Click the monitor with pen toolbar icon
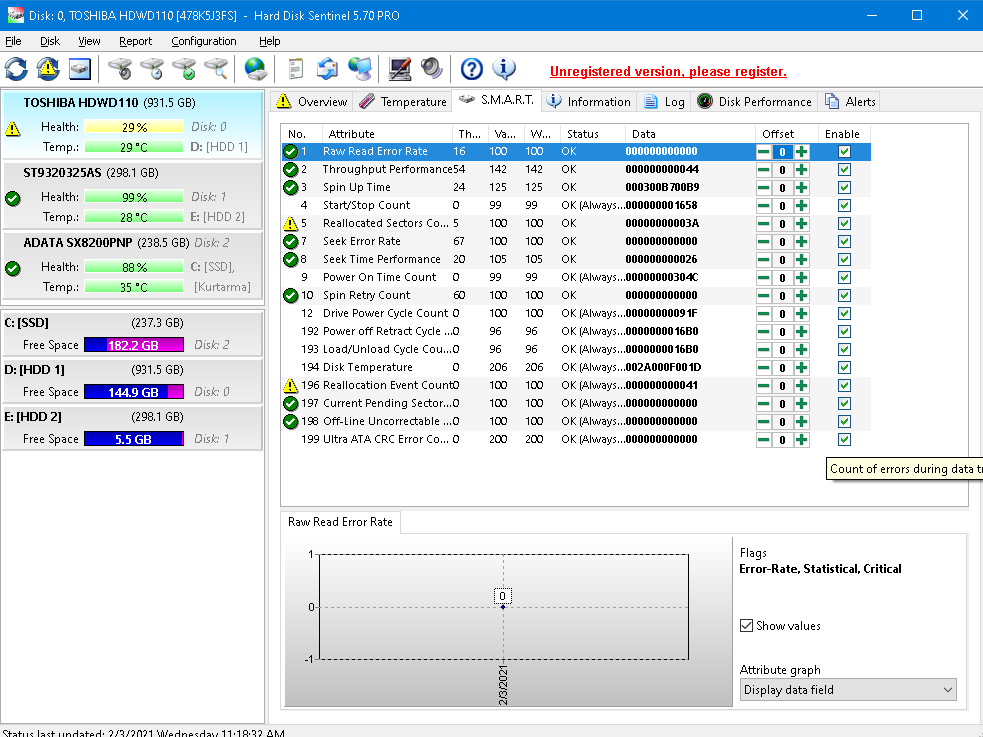 pyautogui.click(x=400, y=69)
